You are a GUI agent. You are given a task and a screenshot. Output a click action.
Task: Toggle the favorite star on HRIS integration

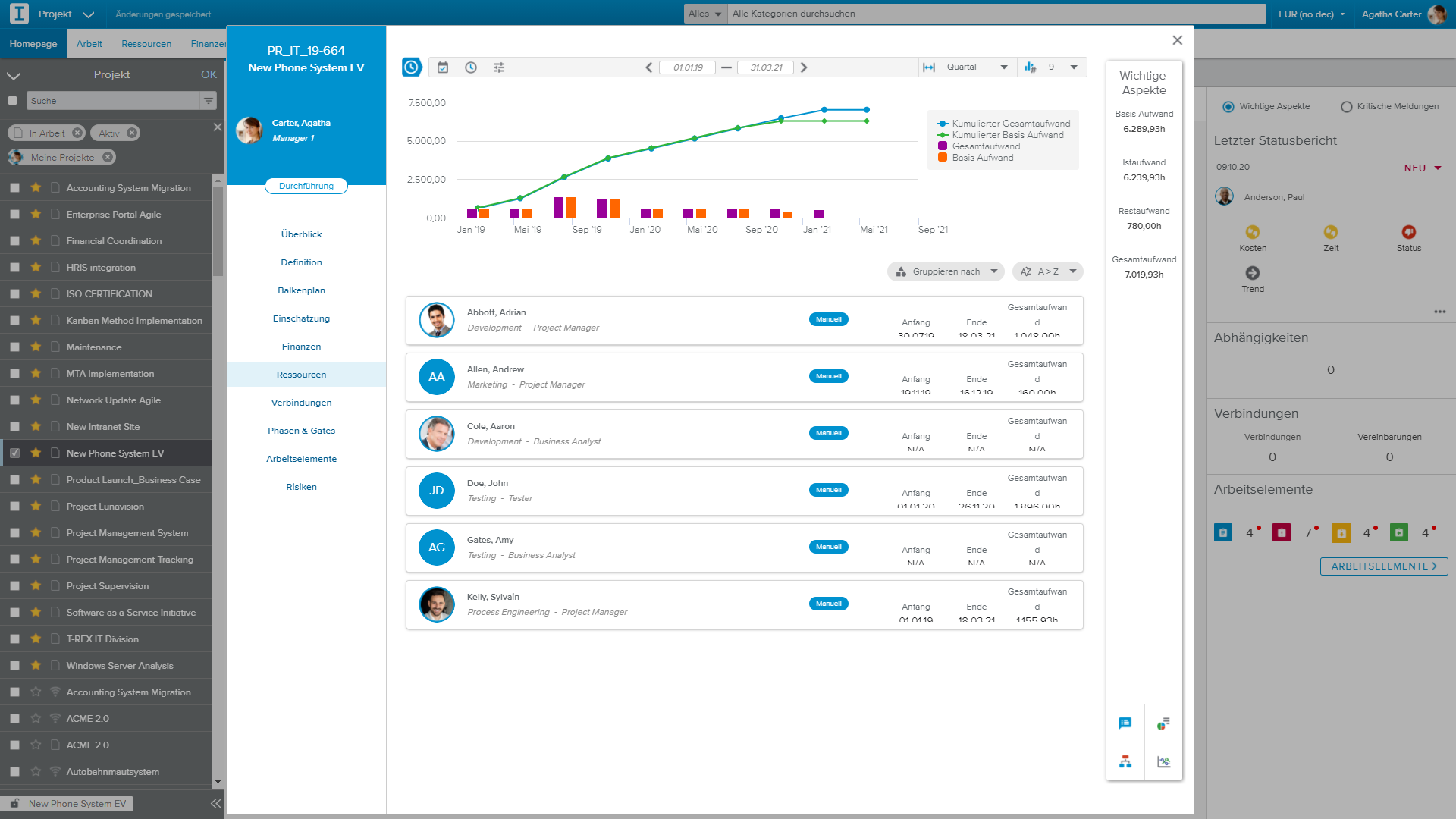35,267
